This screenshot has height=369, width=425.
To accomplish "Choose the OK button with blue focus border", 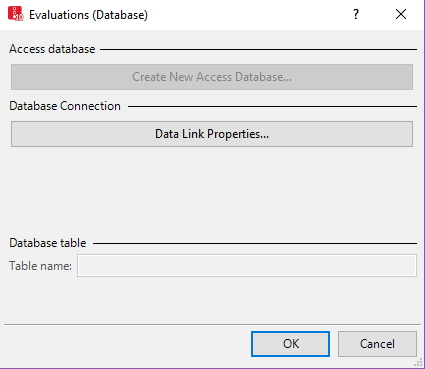I will click(x=290, y=344).
